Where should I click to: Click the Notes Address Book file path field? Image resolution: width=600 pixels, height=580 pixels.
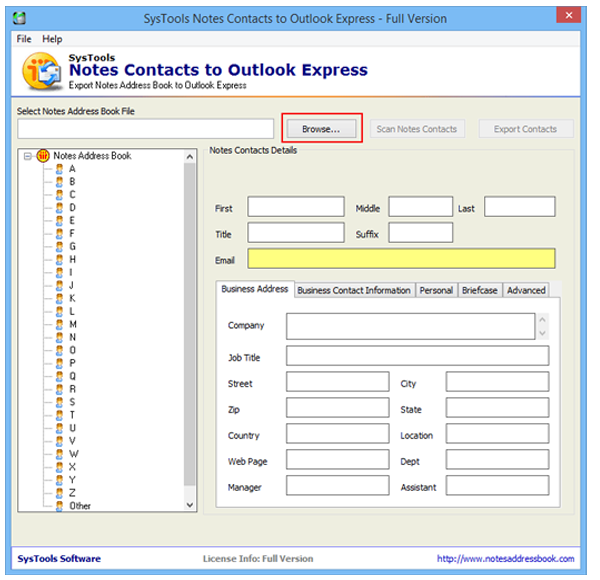point(145,129)
